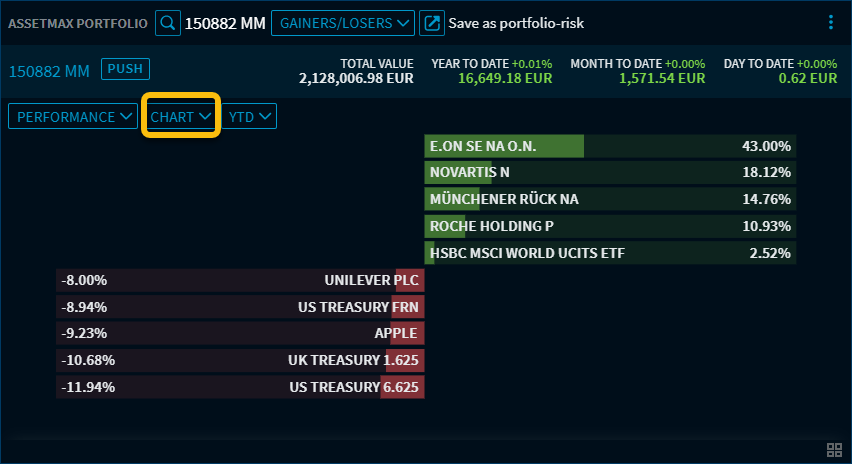
Task: Click the 150882 MM portfolio search field
Action: tap(225, 22)
